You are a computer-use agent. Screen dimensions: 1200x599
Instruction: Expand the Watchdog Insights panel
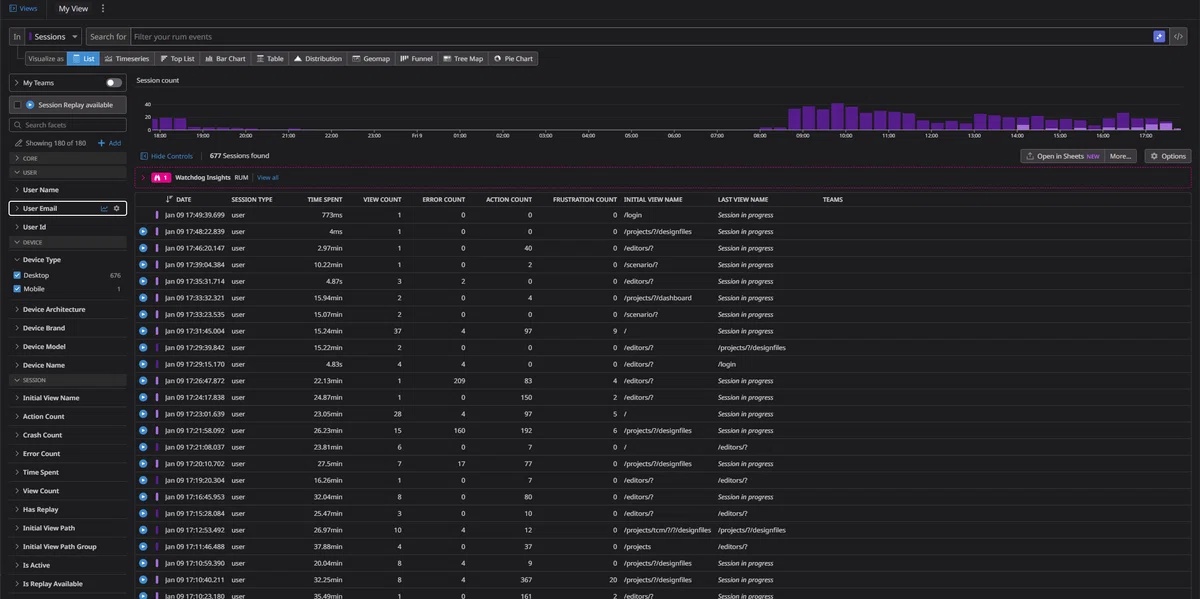tap(143, 177)
